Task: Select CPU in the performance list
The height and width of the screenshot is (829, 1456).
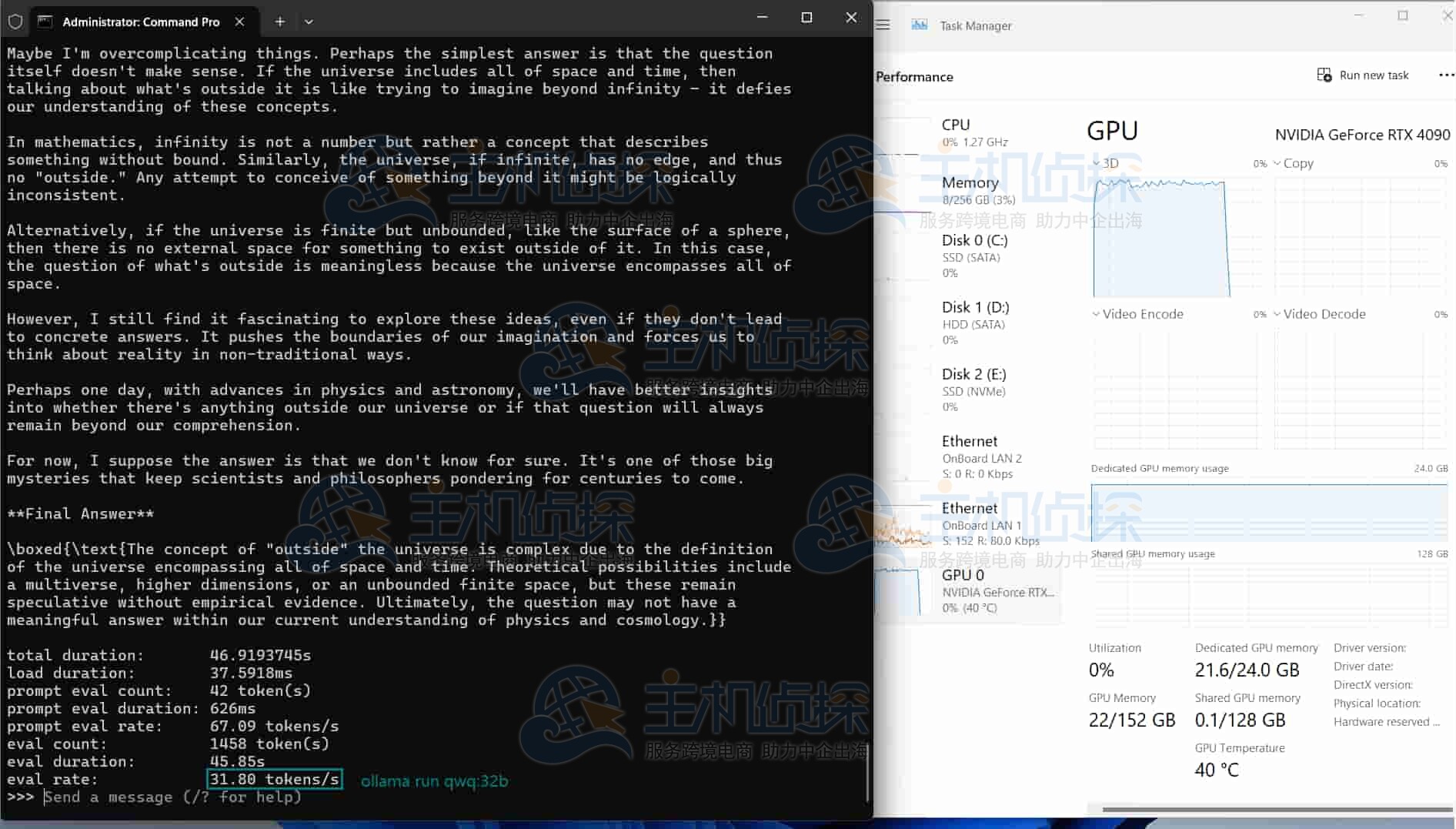Action: click(x=973, y=132)
